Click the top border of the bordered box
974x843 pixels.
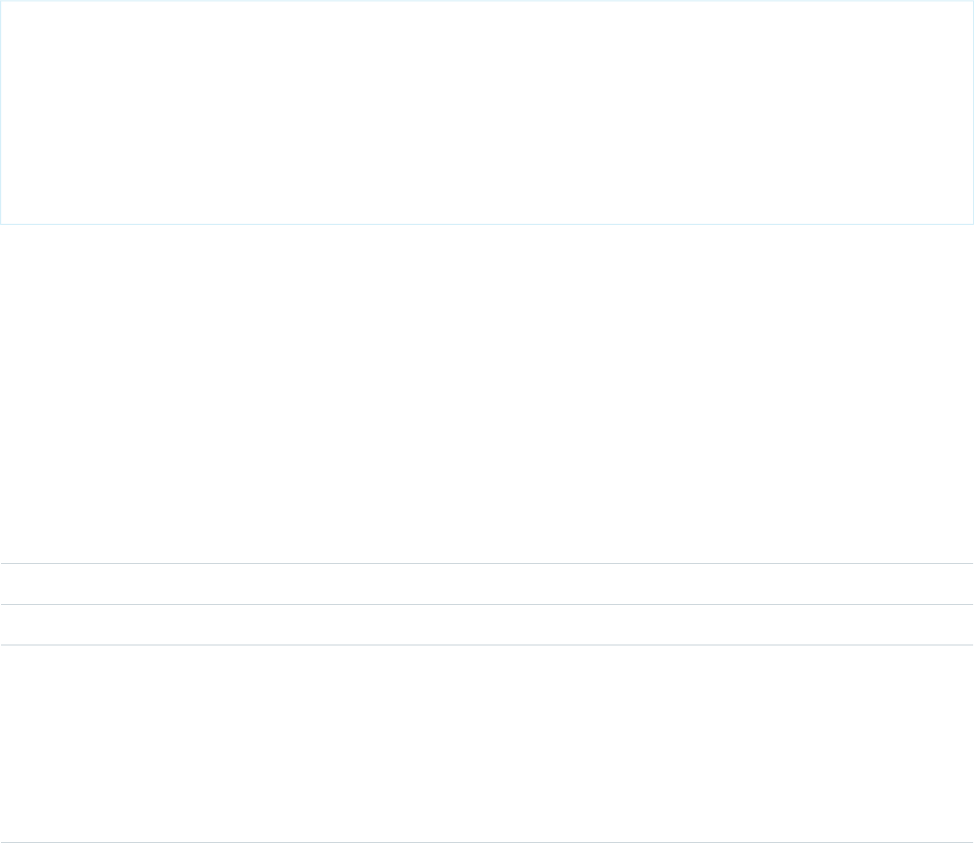point(486,1)
